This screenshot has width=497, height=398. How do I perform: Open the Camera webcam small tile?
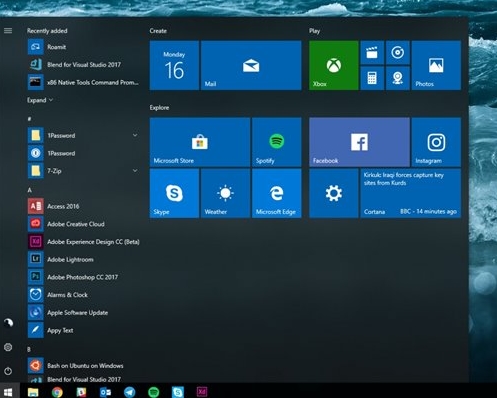(x=398, y=78)
